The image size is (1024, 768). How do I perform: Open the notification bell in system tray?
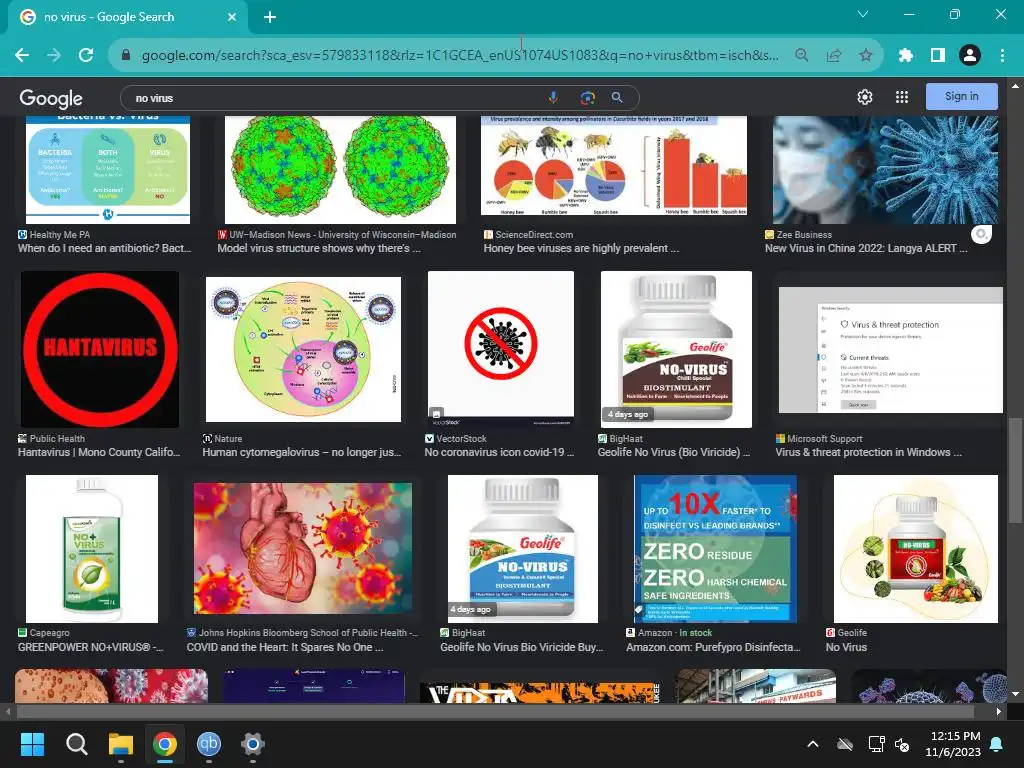pos(997,744)
